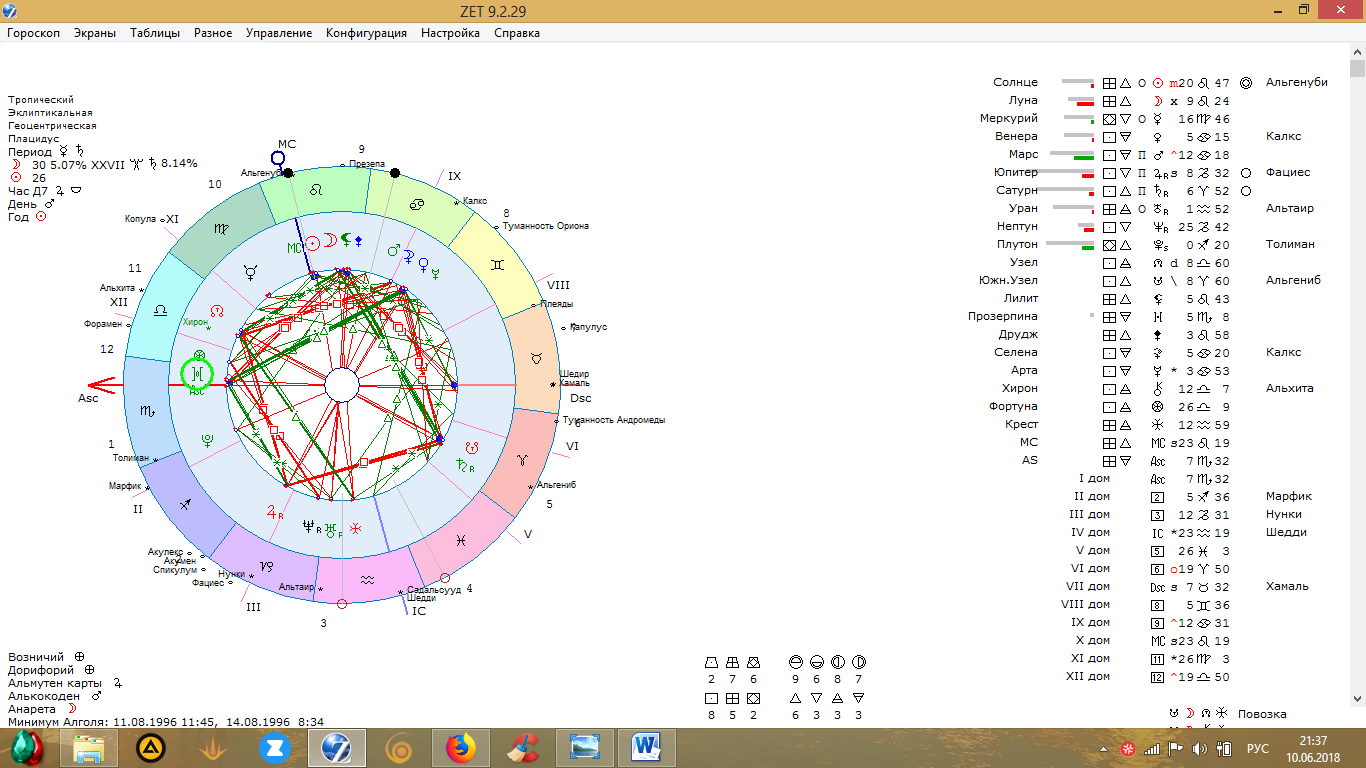The height and width of the screenshot is (768, 1366).
Task: Open the Таблицы menu
Action: [x=155, y=33]
